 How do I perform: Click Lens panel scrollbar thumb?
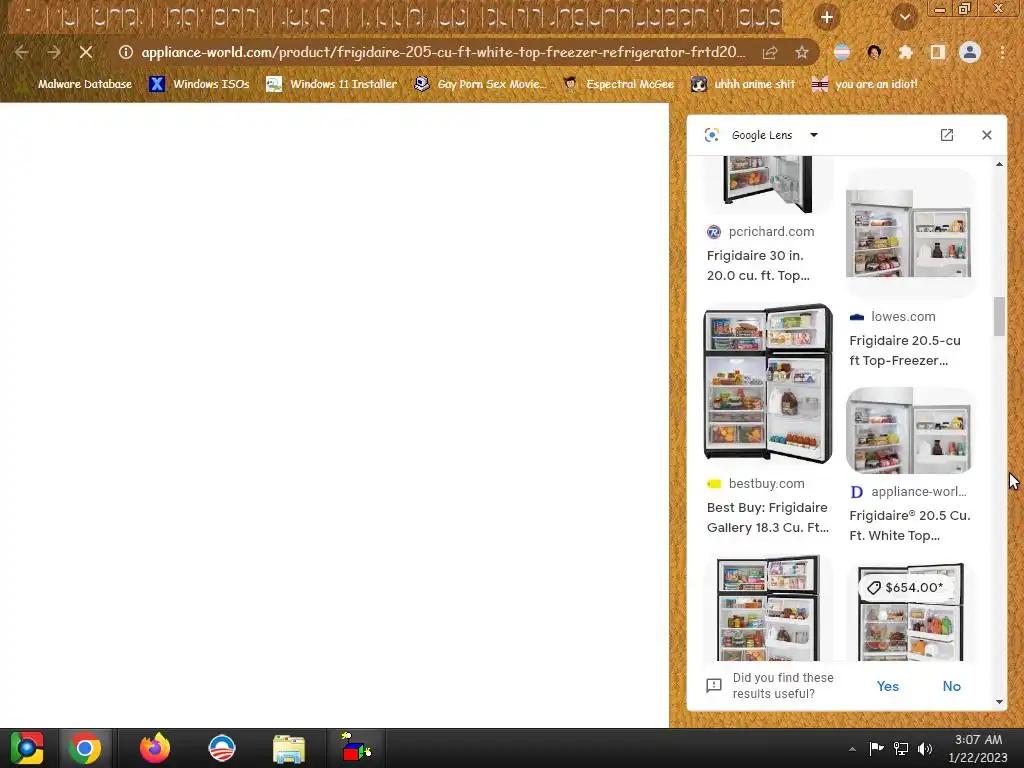point(999,316)
